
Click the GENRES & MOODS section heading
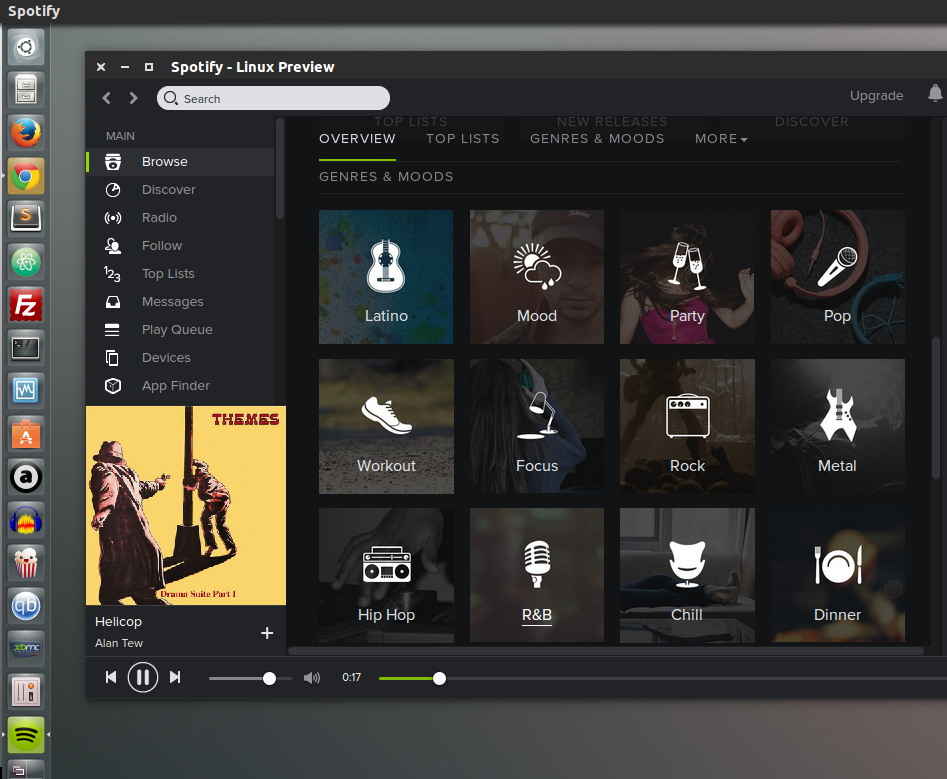[386, 177]
